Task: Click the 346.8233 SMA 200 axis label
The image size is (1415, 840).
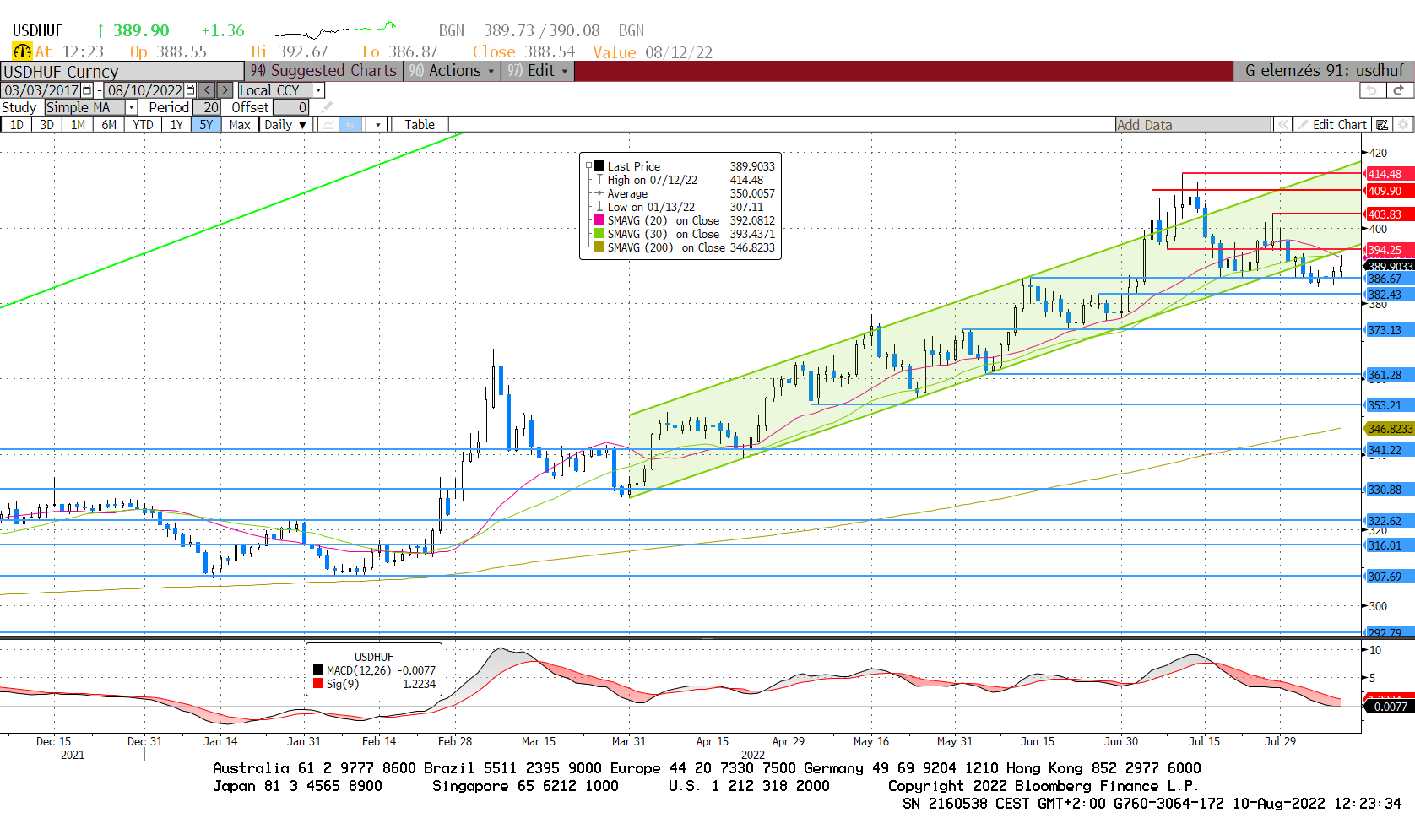Action: [x=1390, y=429]
